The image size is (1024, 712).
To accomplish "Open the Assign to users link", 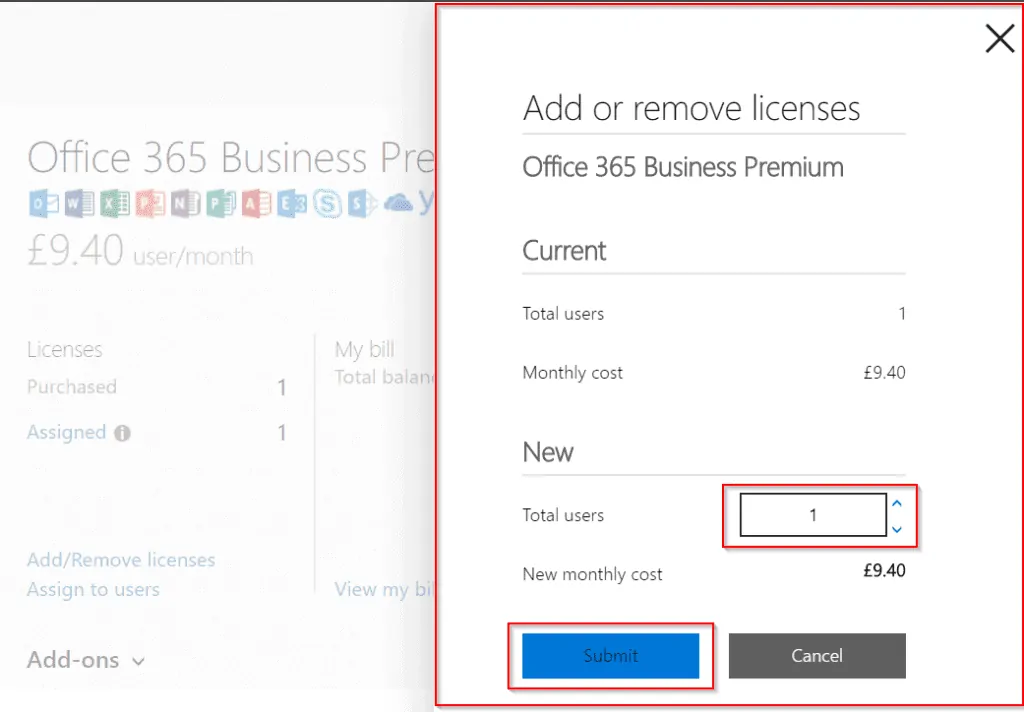I will pos(93,589).
